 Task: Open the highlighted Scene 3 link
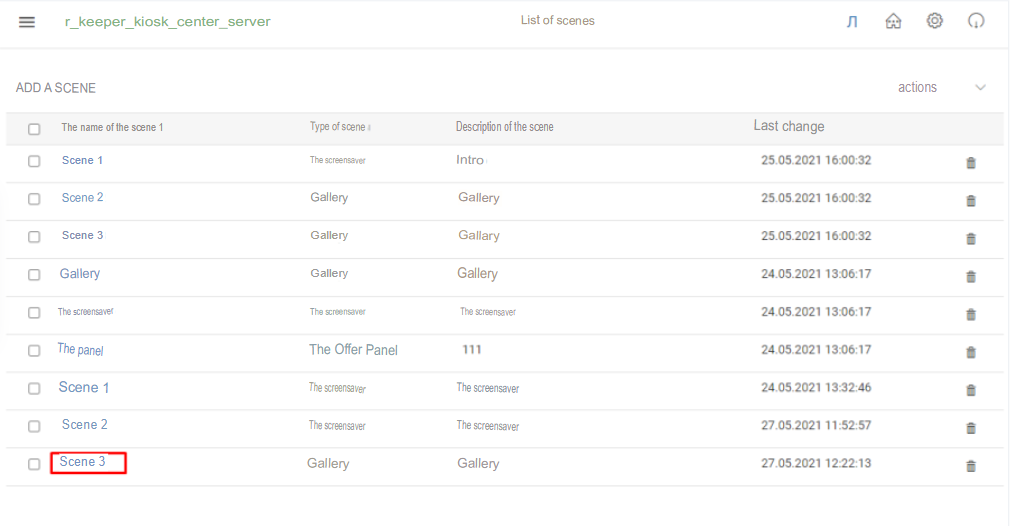(82, 462)
